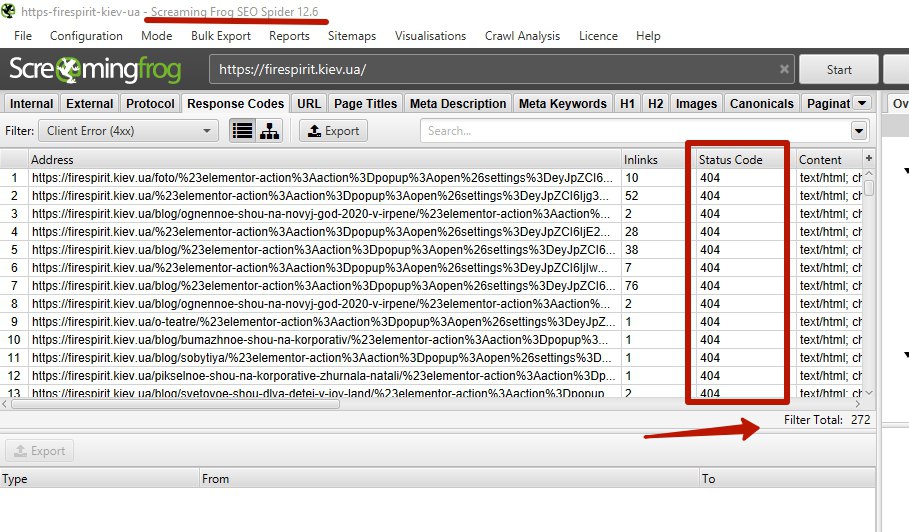
Task: Select row 12 pikselnoe-shou-na-korporative URL
Action: (x=322, y=376)
